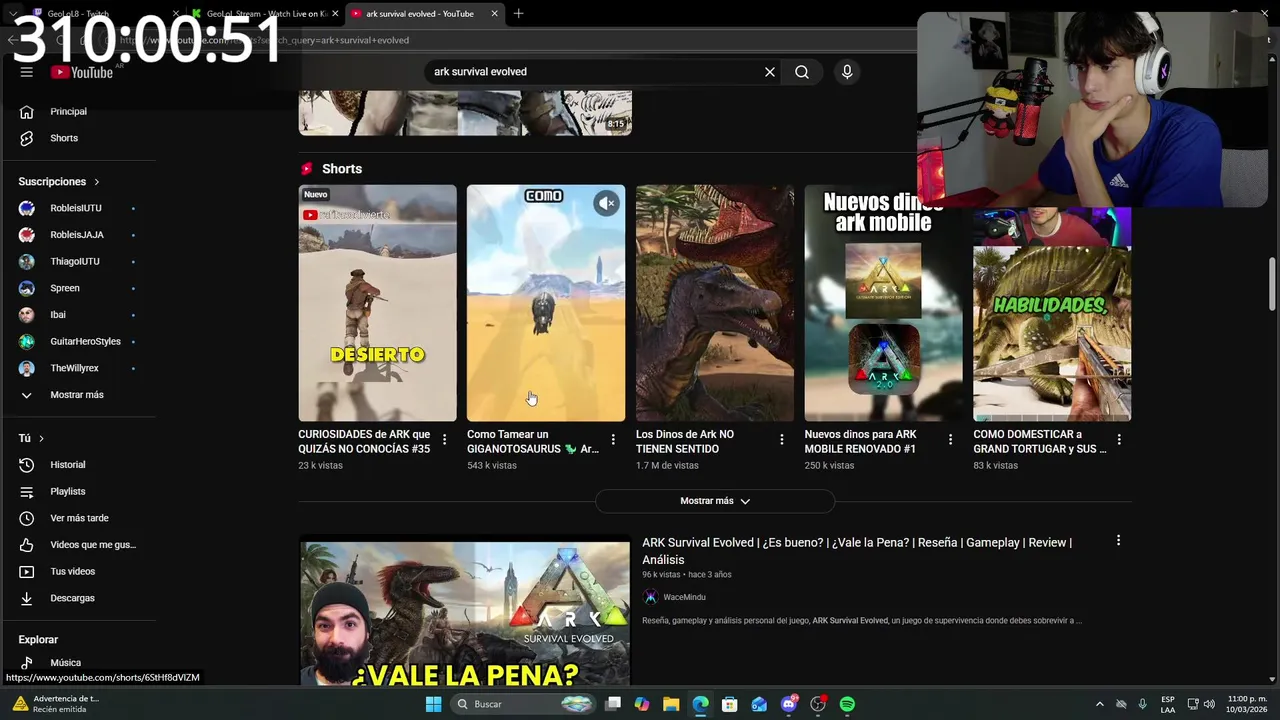Open the taskbar clock and date
The height and width of the screenshot is (720, 1280).
click(x=1247, y=704)
